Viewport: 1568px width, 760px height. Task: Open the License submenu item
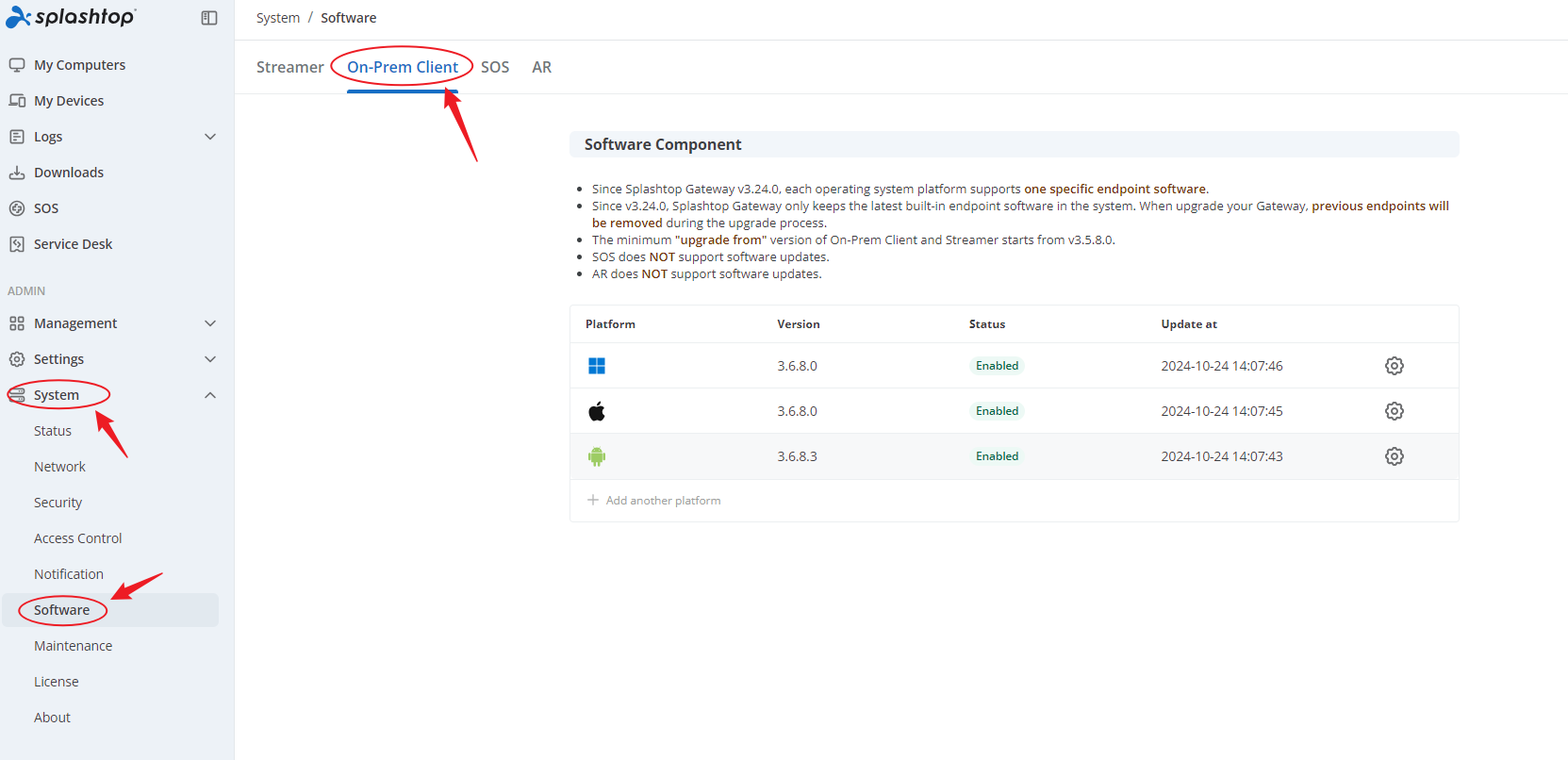tap(57, 682)
